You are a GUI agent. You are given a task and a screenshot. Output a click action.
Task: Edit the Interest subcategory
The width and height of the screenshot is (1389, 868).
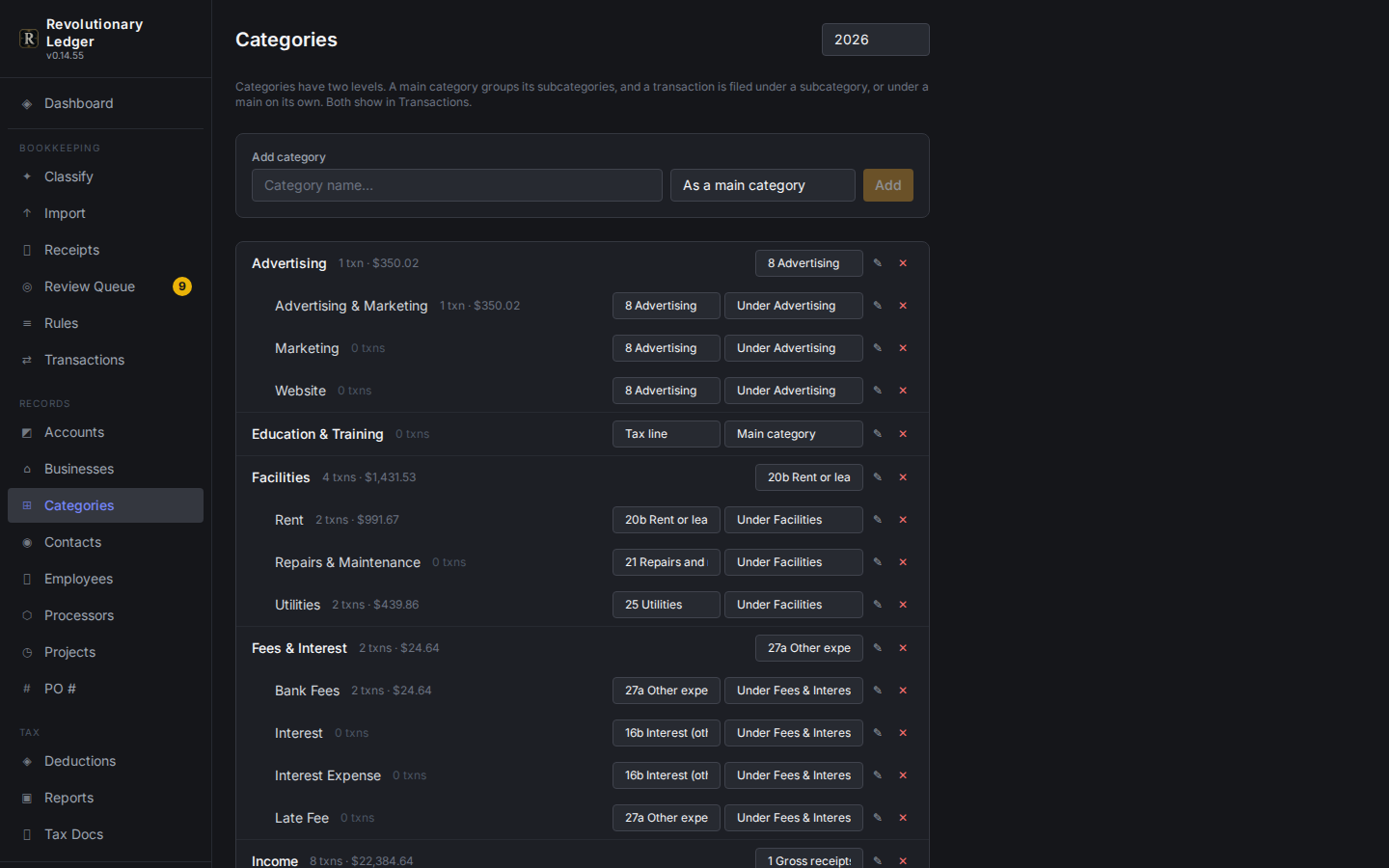878,733
